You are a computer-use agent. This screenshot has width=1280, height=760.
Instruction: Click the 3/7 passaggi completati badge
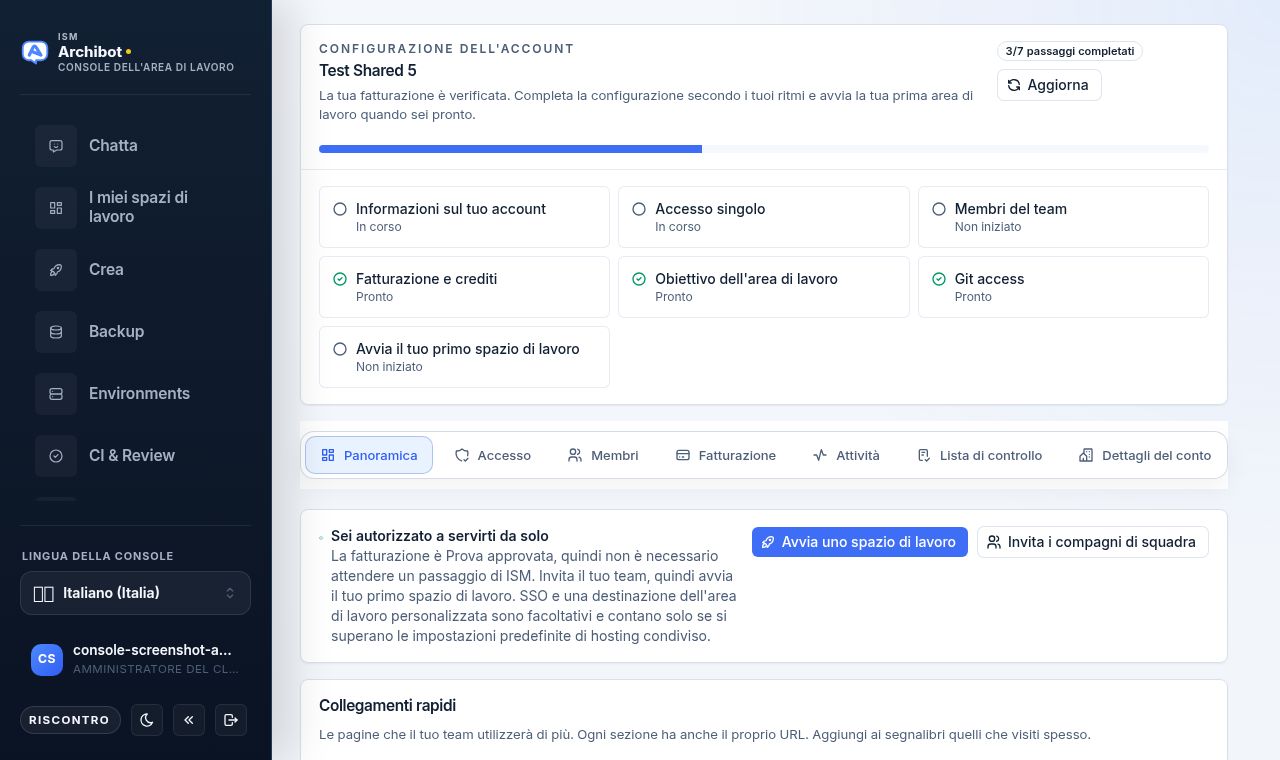1070,51
